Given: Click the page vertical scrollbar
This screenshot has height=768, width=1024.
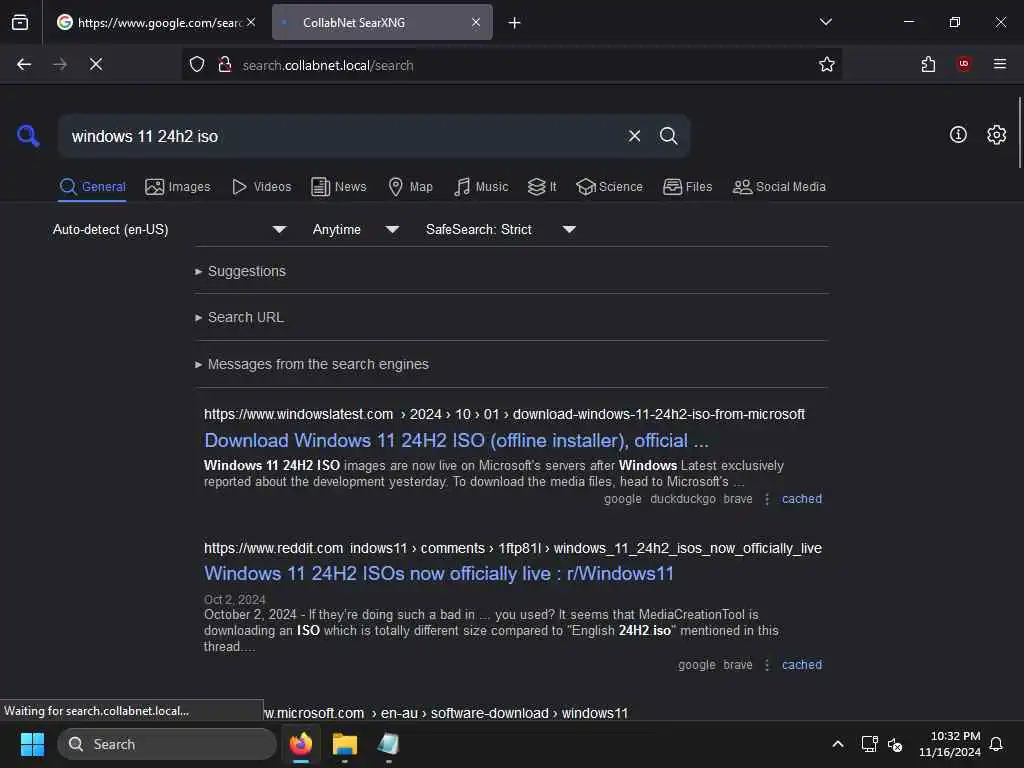Looking at the screenshot, I should (x=1019, y=133).
